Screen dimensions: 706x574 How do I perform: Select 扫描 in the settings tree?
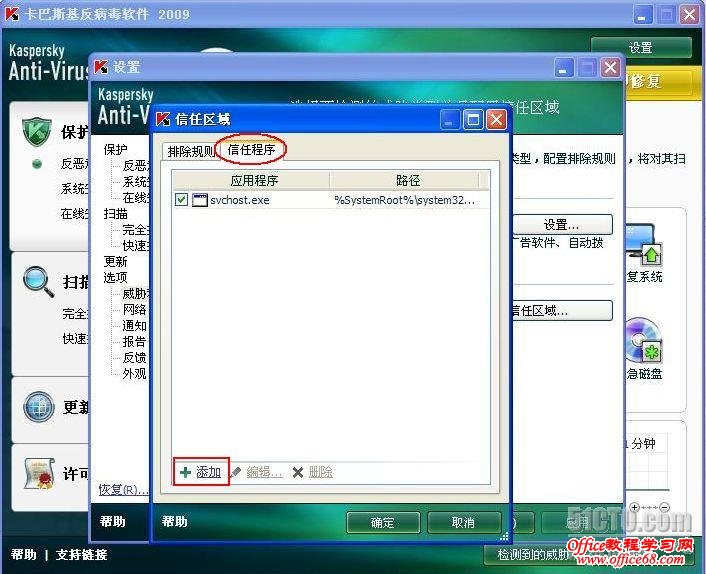point(116,213)
